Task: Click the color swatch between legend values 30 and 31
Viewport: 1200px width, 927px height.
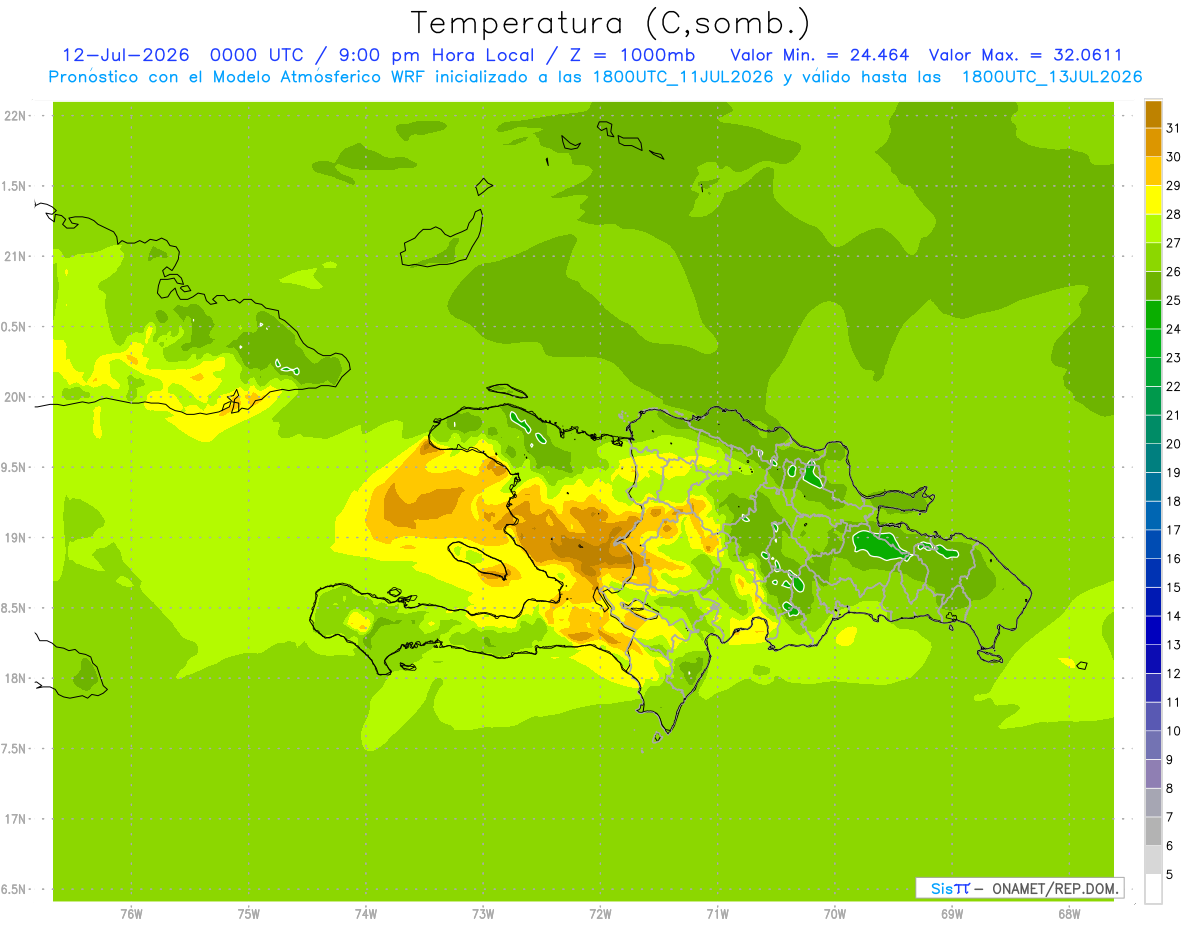Action: coord(1153,143)
